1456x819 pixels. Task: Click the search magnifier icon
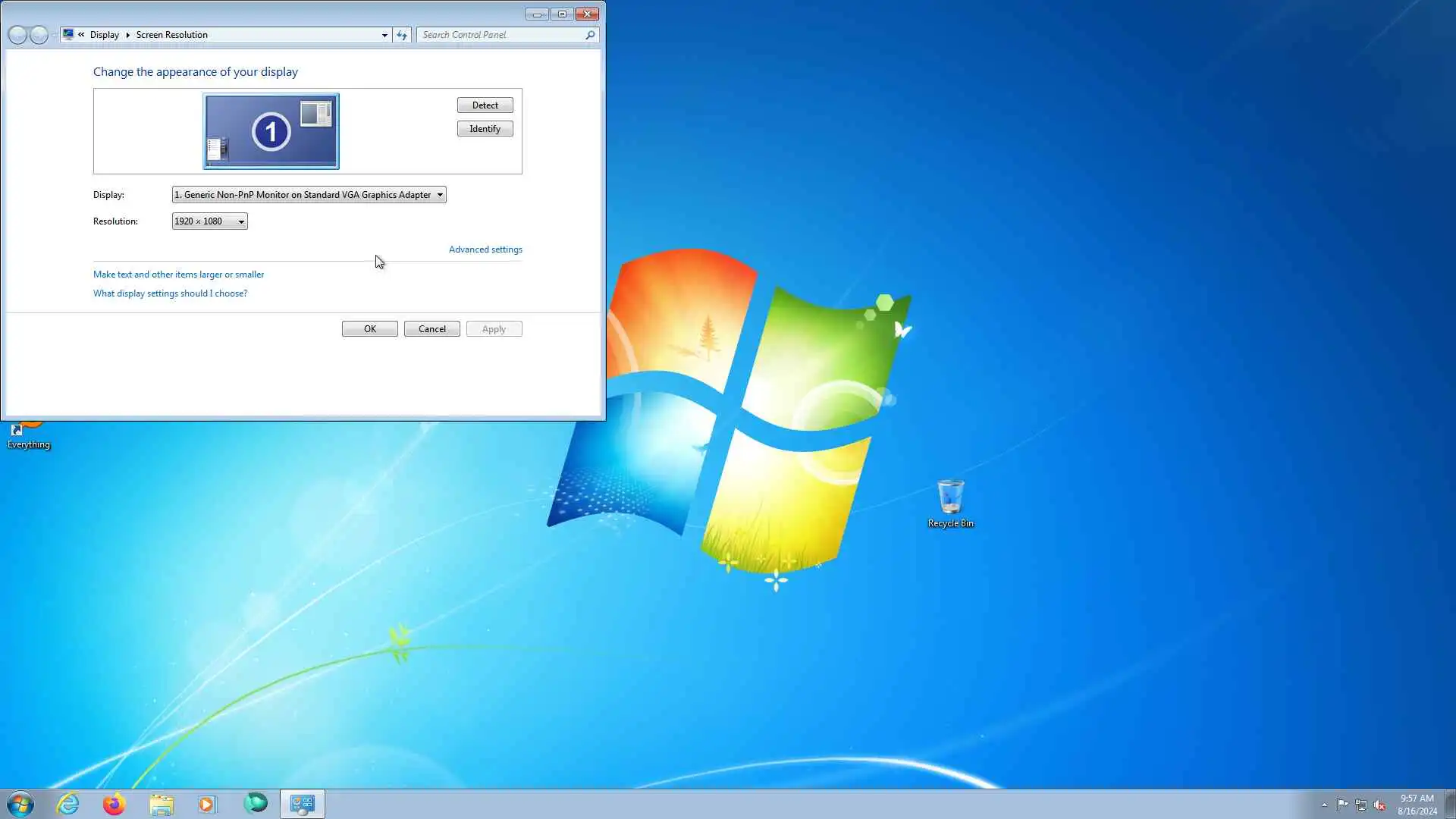(590, 35)
